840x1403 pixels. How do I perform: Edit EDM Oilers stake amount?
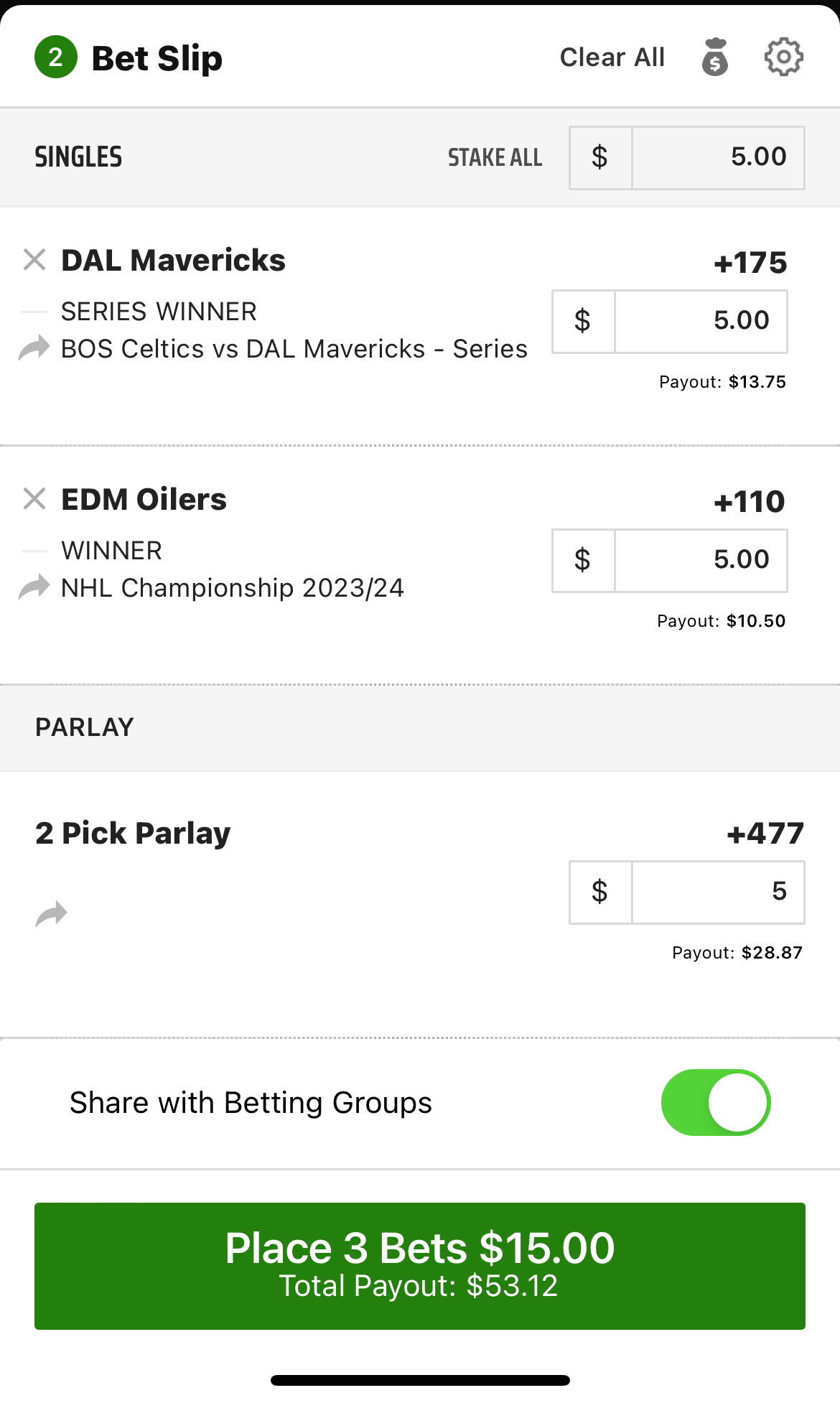pos(700,560)
